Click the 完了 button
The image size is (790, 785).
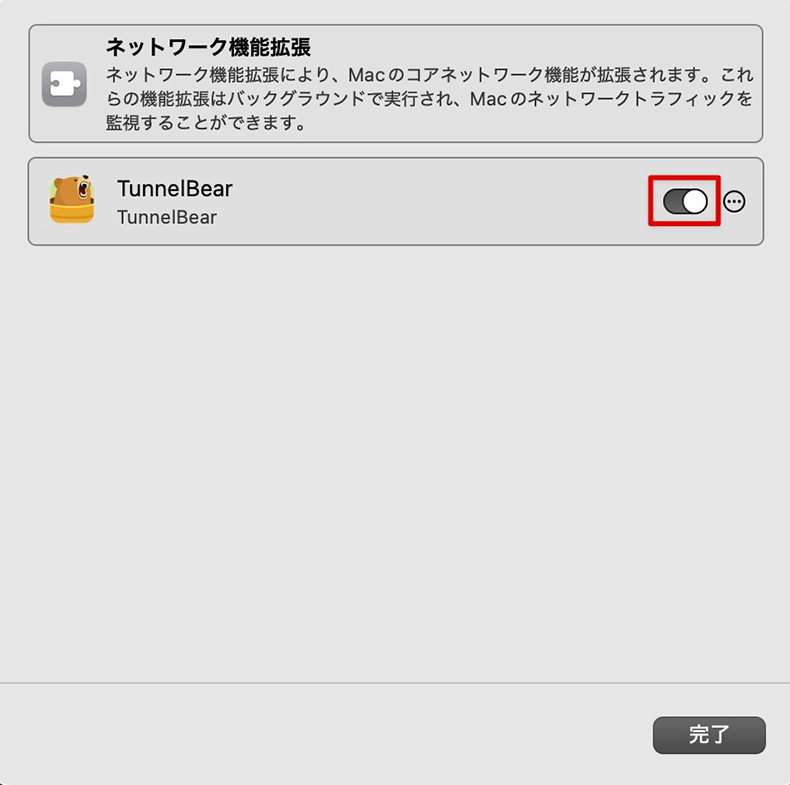pyautogui.click(x=709, y=735)
